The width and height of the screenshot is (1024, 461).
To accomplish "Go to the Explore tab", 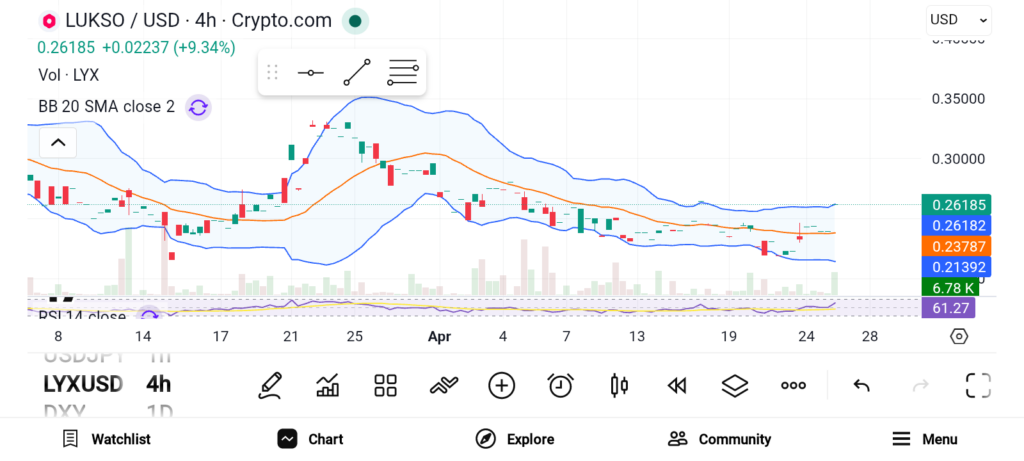I will [514, 439].
